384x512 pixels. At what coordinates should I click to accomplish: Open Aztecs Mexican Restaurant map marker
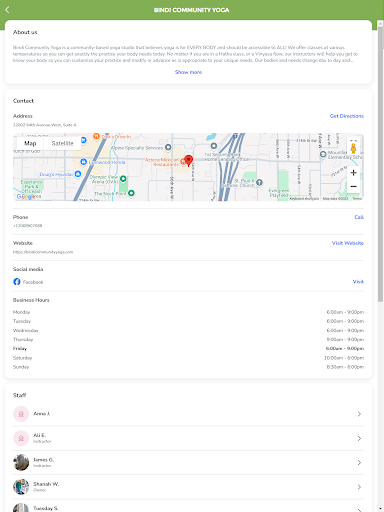click(x=183, y=162)
